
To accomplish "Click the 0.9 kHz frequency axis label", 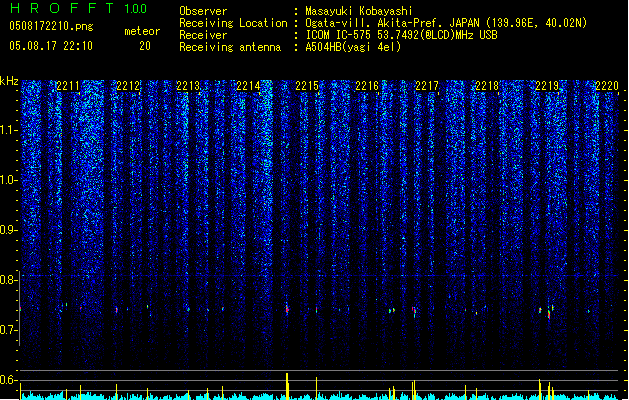I will pyautogui.click(x=8, y=230).
